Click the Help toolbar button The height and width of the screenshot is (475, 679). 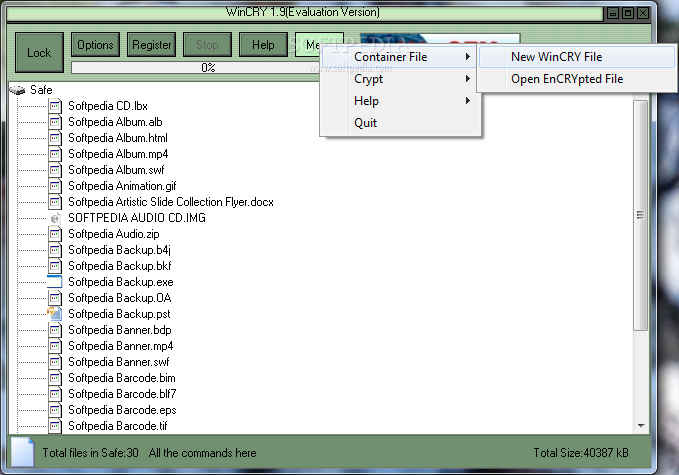(263, 45)
